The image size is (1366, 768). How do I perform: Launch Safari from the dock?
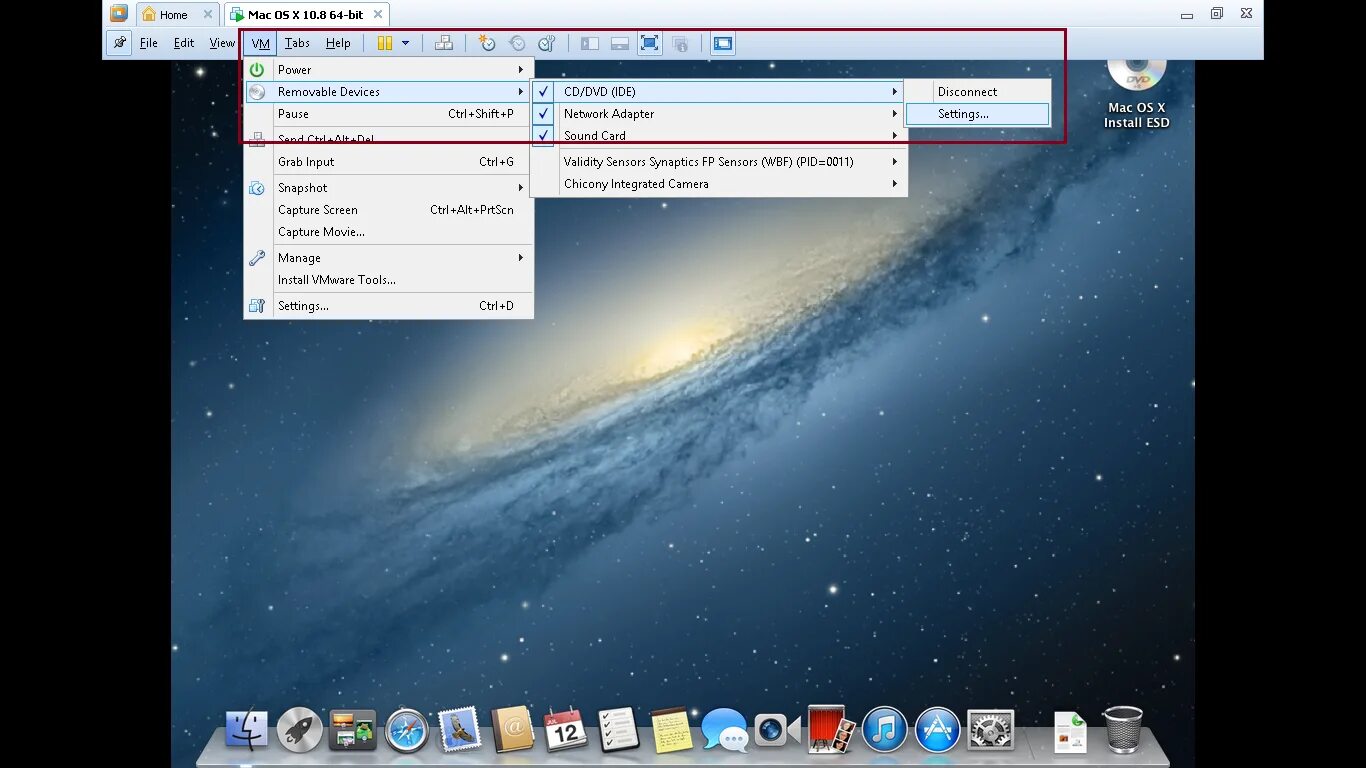click(x=407, y=731)
